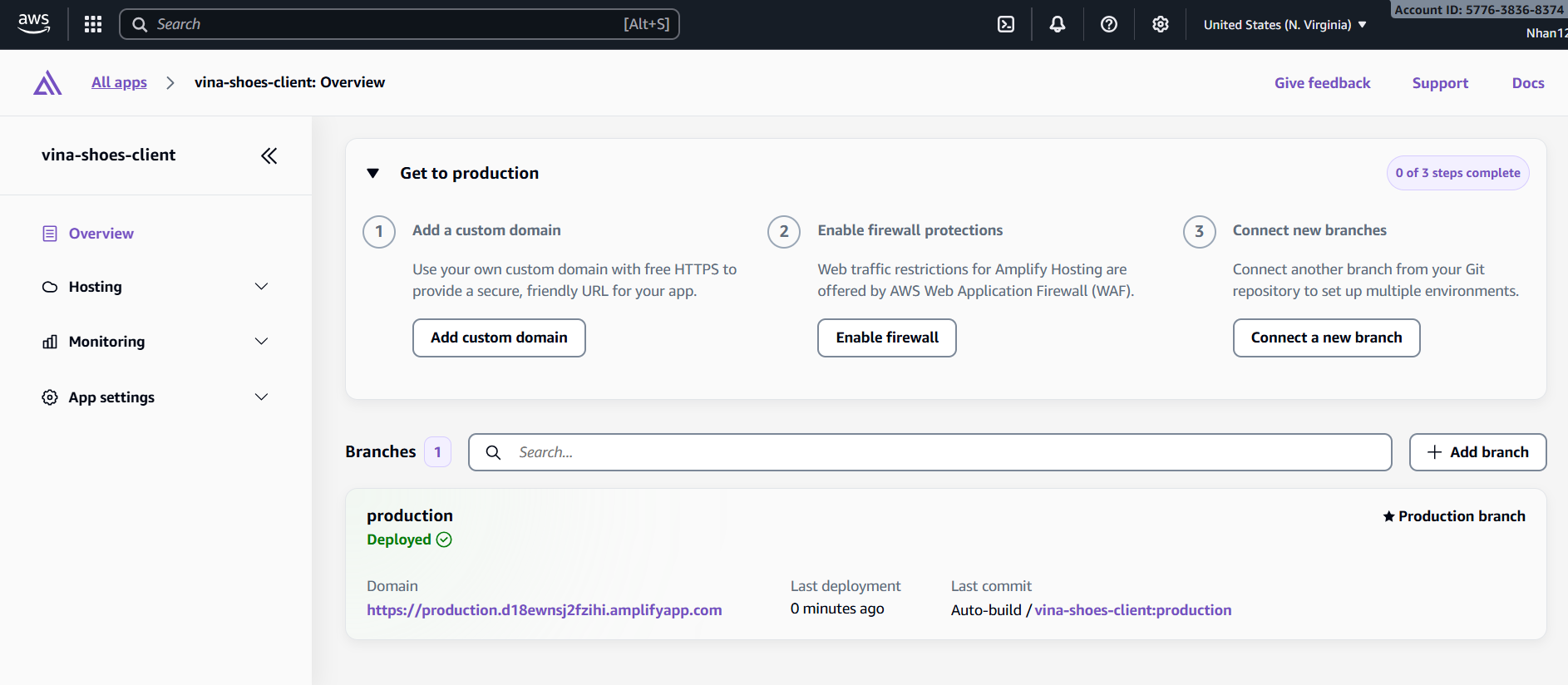Click the plus icon on Add branch
Image resolution: width=1568 pixels, height=685 pixels.
coord(1434,452)
